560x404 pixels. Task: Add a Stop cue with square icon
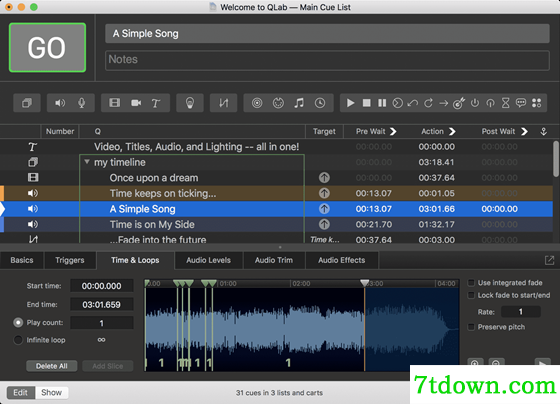pyautogui.click(x=366, y=103)
